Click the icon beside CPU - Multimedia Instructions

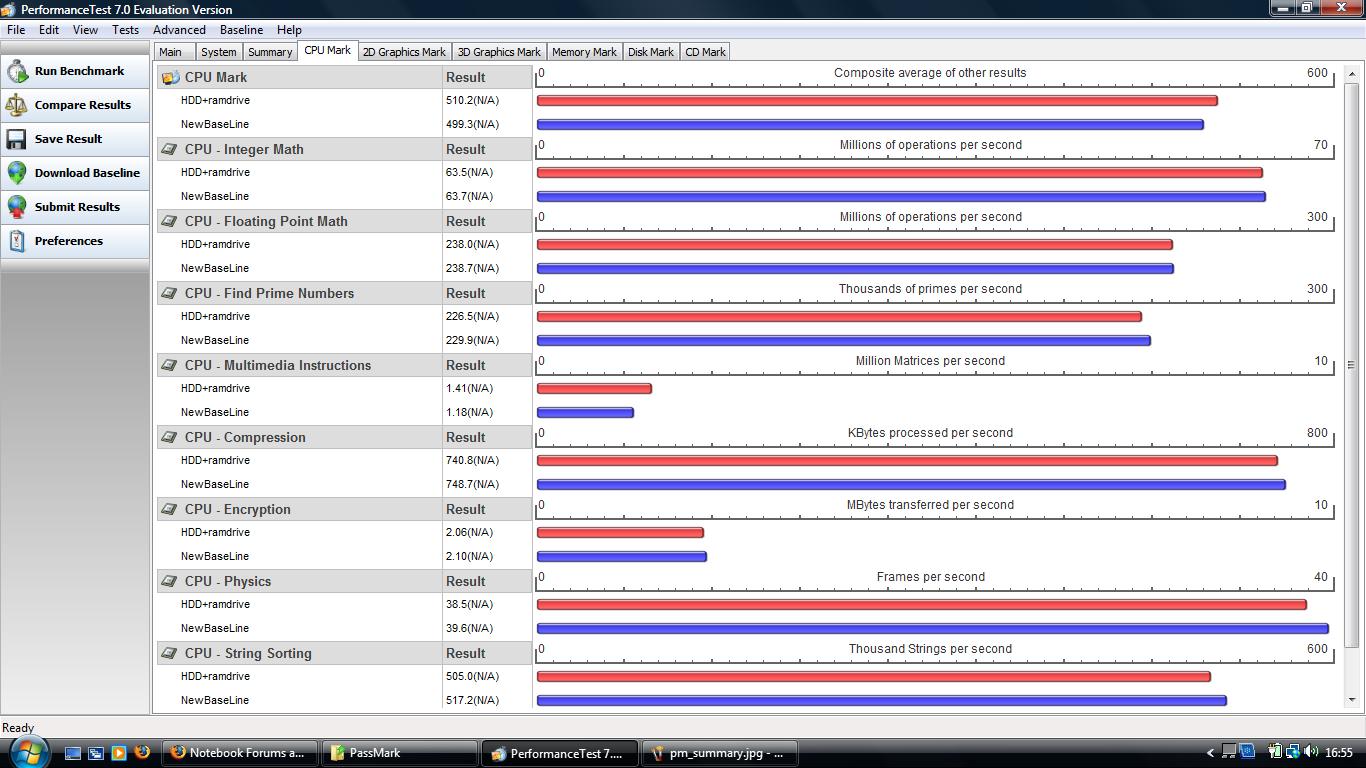coord(170,365)
